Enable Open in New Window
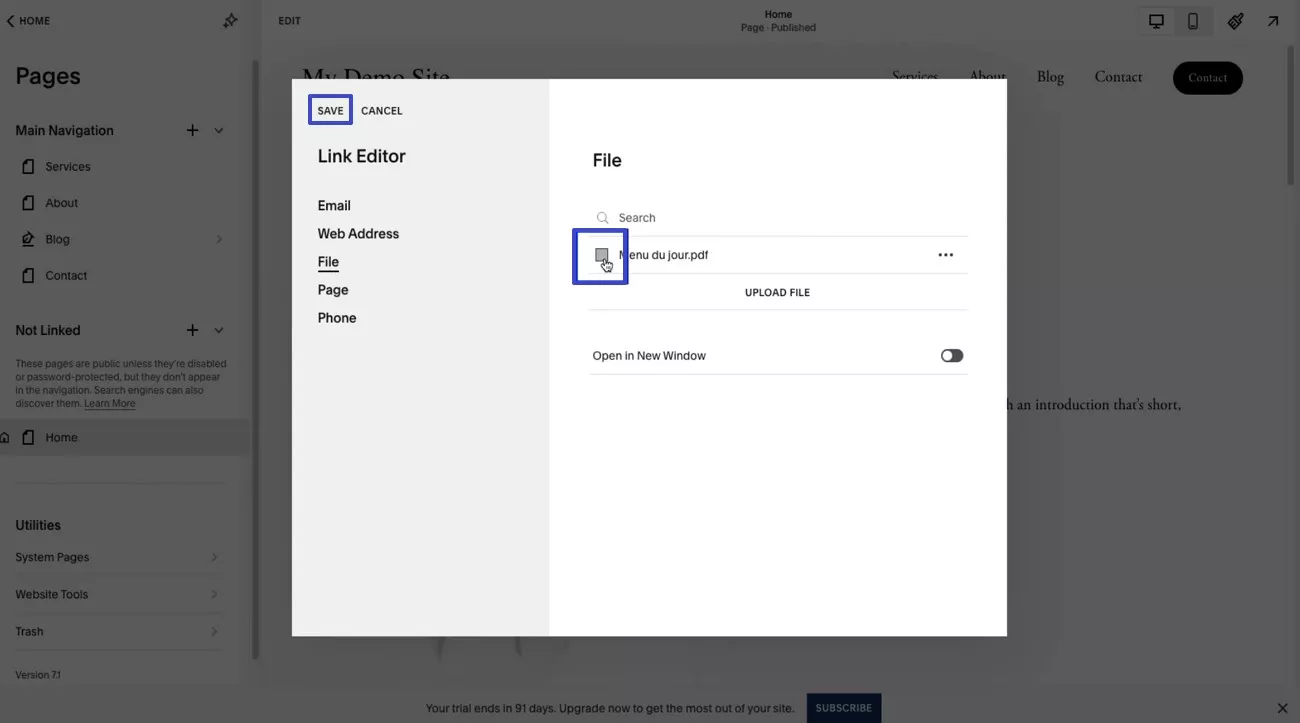1300x723 pixels. (x=950, y=355)
